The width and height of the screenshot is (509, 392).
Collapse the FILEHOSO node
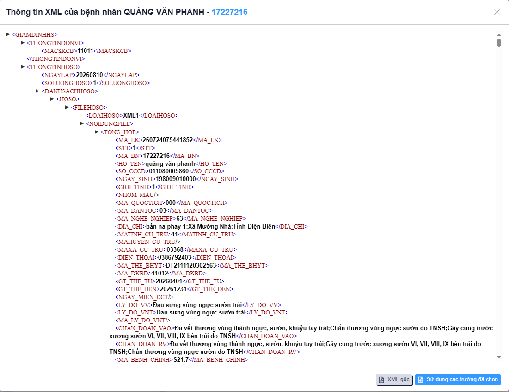tap(67, 107)
